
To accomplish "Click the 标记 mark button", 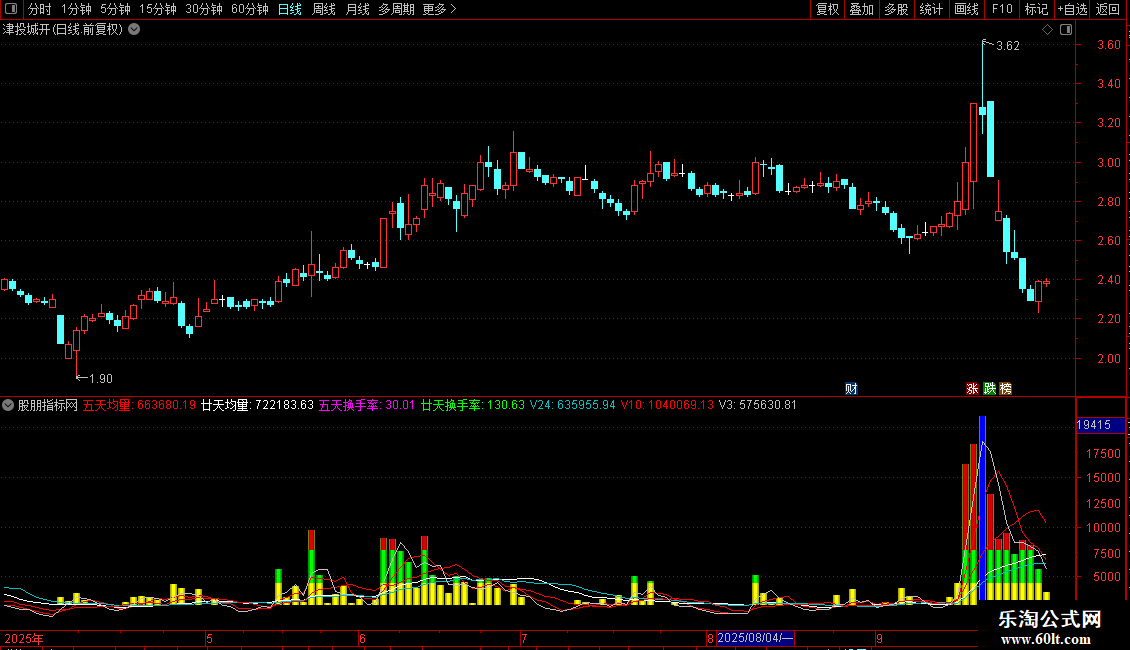I will (1036, 9).
